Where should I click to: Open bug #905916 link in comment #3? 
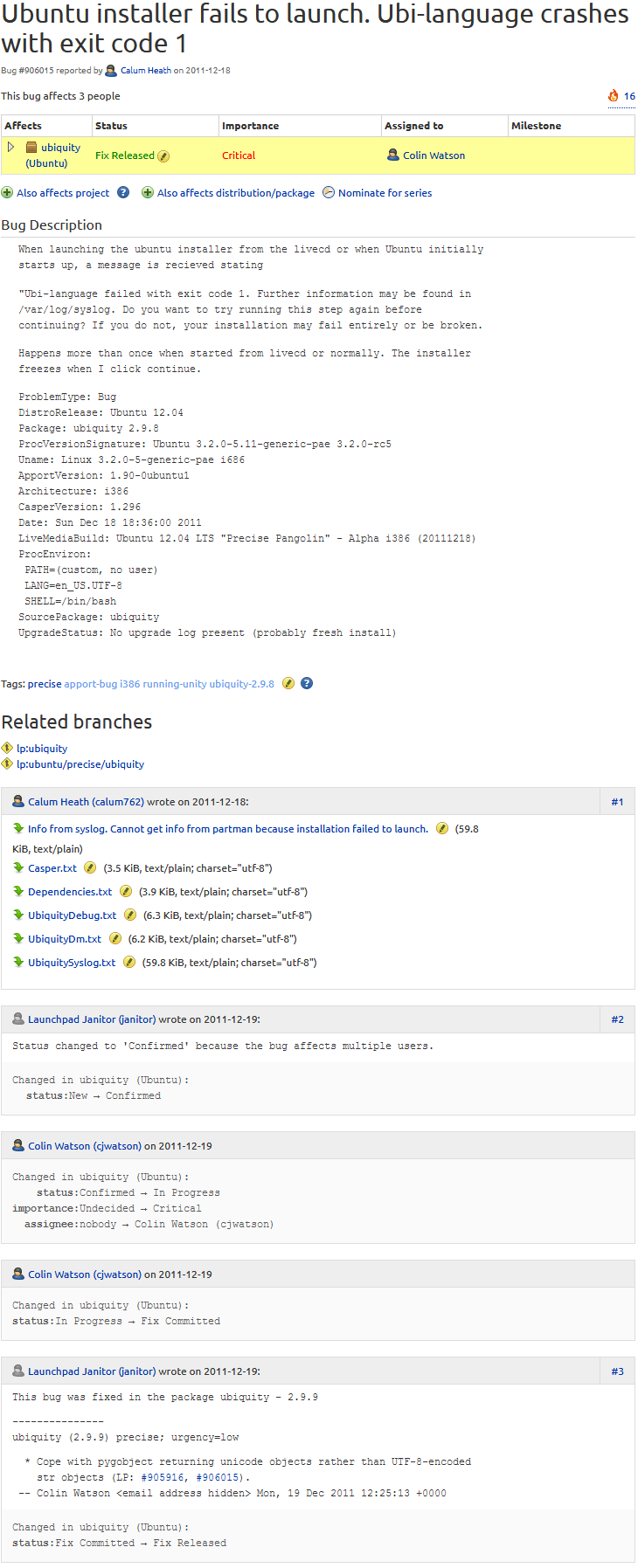point(162,1477)
